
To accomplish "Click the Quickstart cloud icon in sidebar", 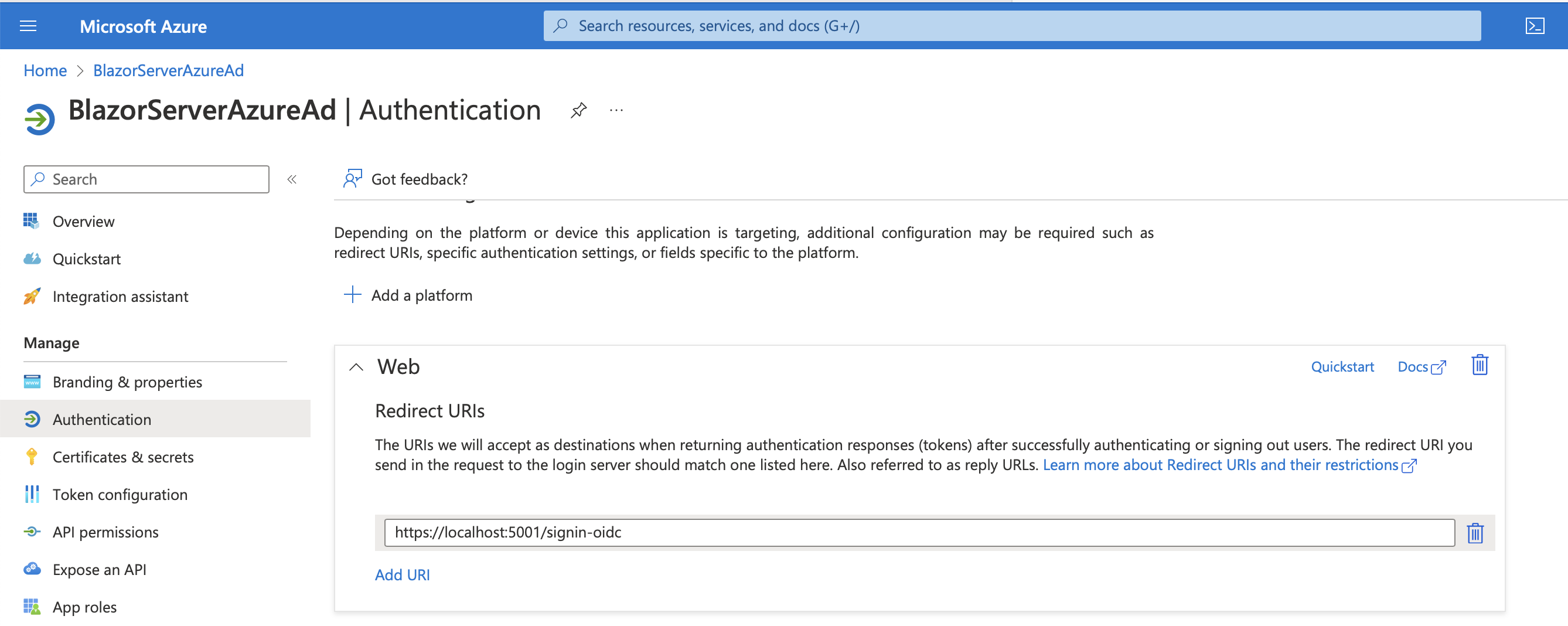I will tap(32, 259).
